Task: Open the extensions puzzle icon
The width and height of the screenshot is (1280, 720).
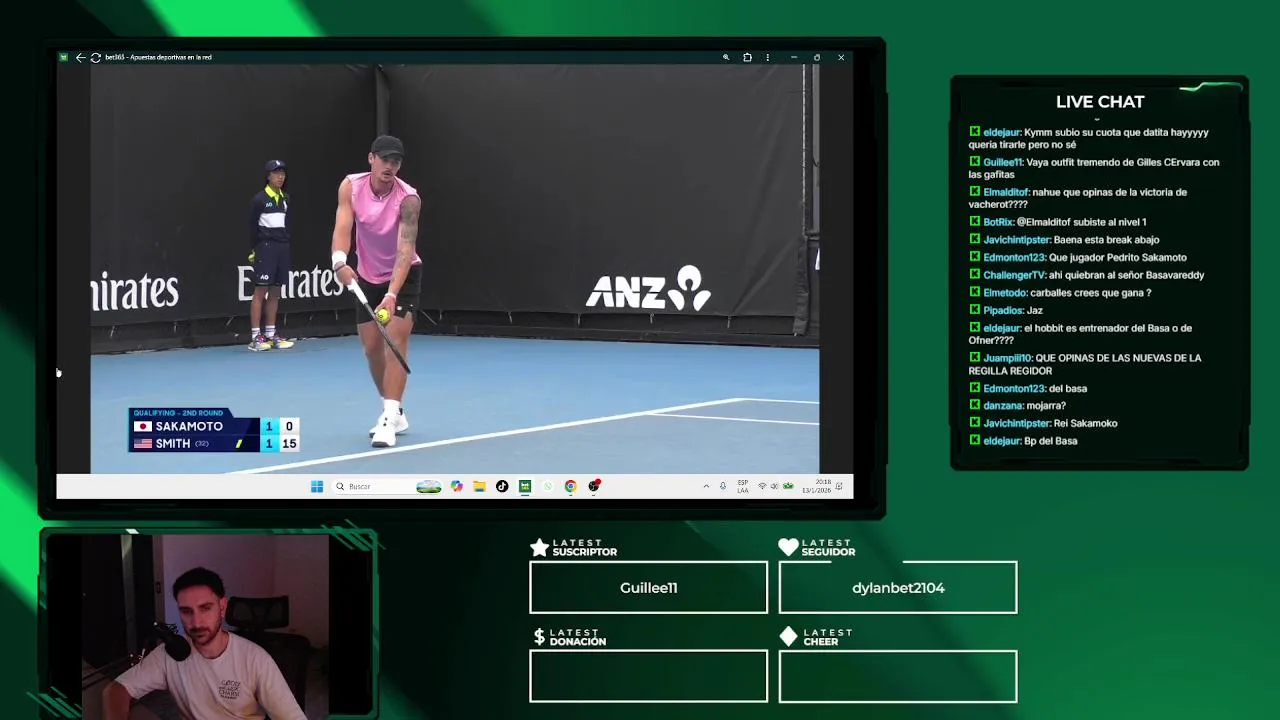Action: coord(747,57)
